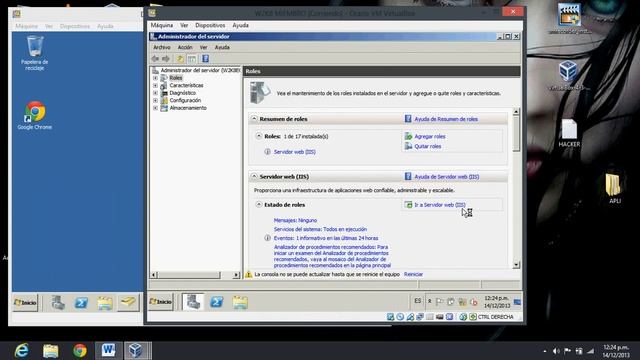
Task: Click the ES language indicator in VM taskbar
Action: pos(418,301)
